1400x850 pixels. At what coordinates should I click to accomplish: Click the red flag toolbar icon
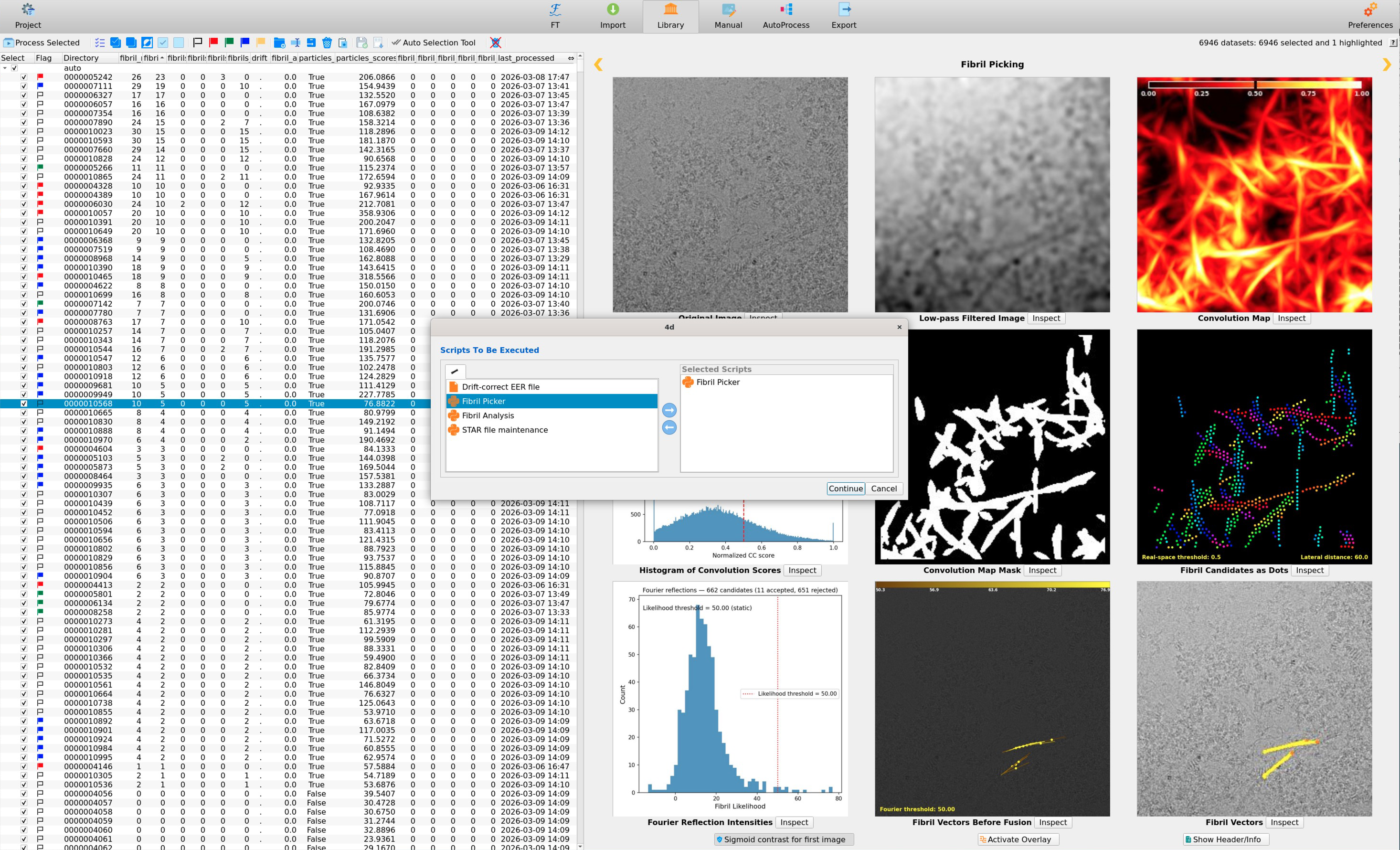coord(213,42)
